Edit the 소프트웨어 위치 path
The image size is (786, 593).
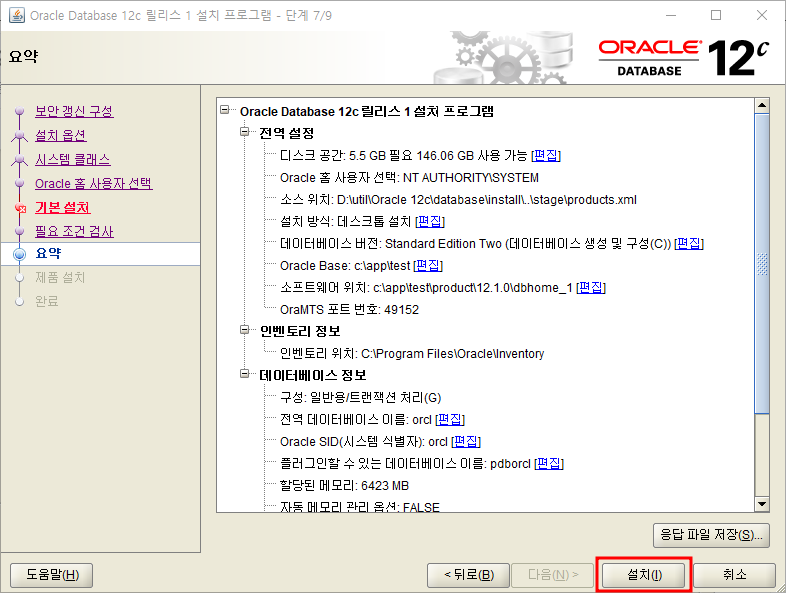(591, 288)
